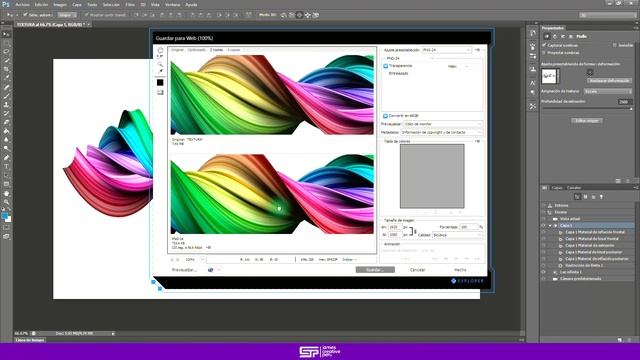Toggle the Capturar sombras checkbox
The height and width of the screenshot is (360, 640).
coord(544,45)
